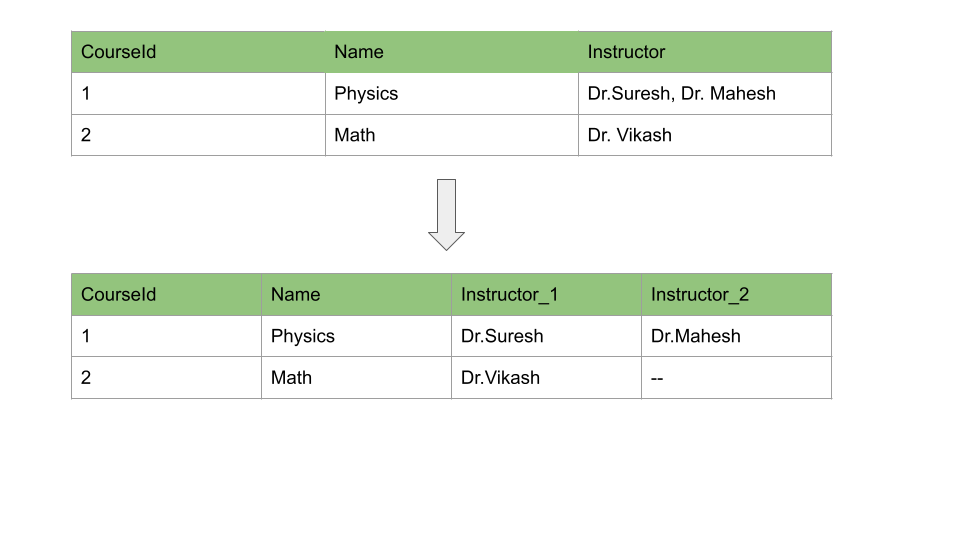Click the CourseId 2 cell in the bottom table
The width and height of the screenshot is (960, 540).
tap(167, 378)
